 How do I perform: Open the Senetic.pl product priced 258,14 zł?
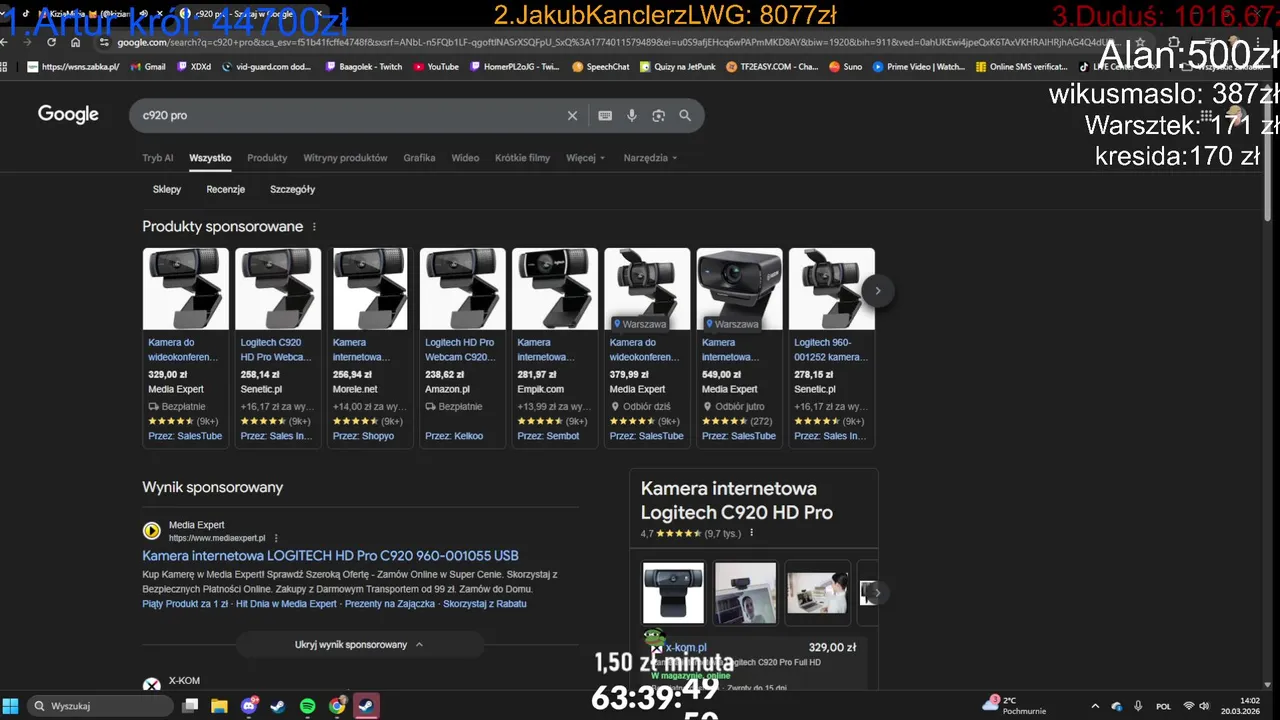[x=278, y=346]
